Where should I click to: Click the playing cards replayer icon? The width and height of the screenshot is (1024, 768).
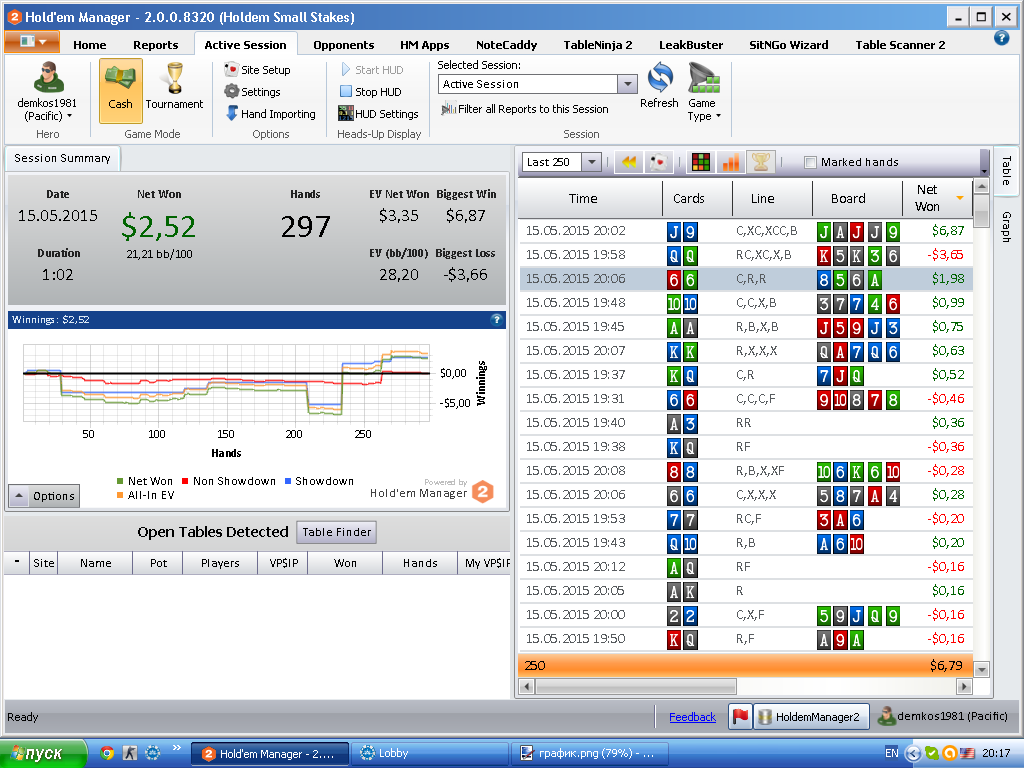(658, 162)
